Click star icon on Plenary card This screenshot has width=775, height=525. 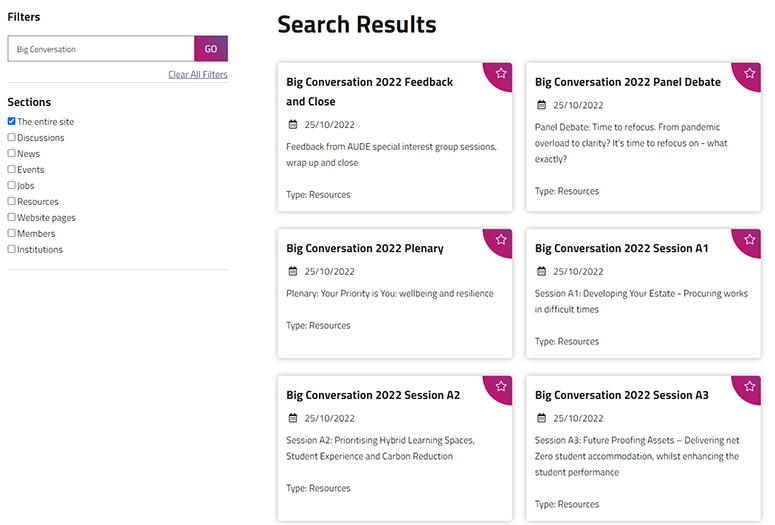tap(501, 239)
